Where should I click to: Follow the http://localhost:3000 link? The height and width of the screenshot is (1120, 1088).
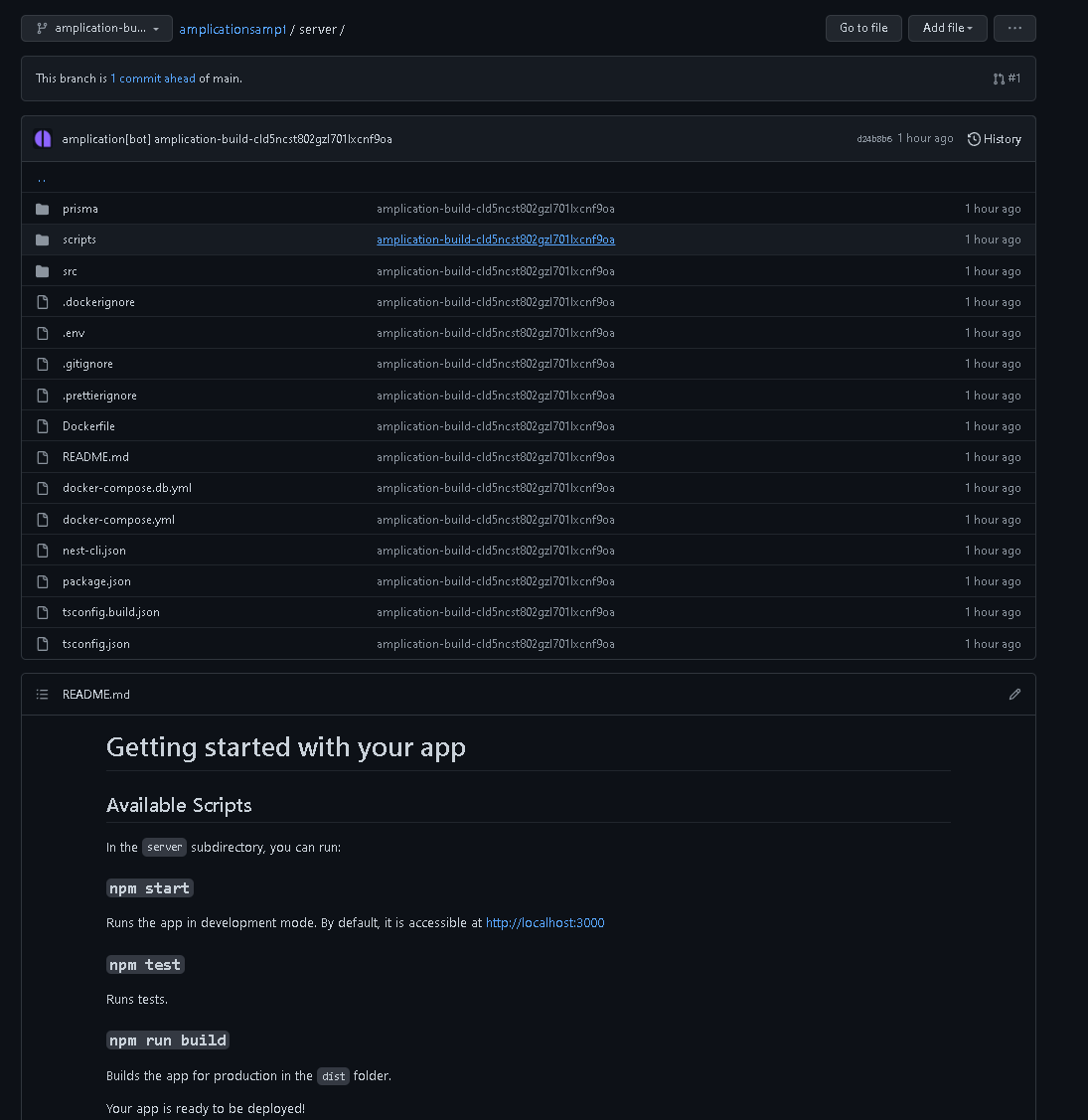click(544, 923)
